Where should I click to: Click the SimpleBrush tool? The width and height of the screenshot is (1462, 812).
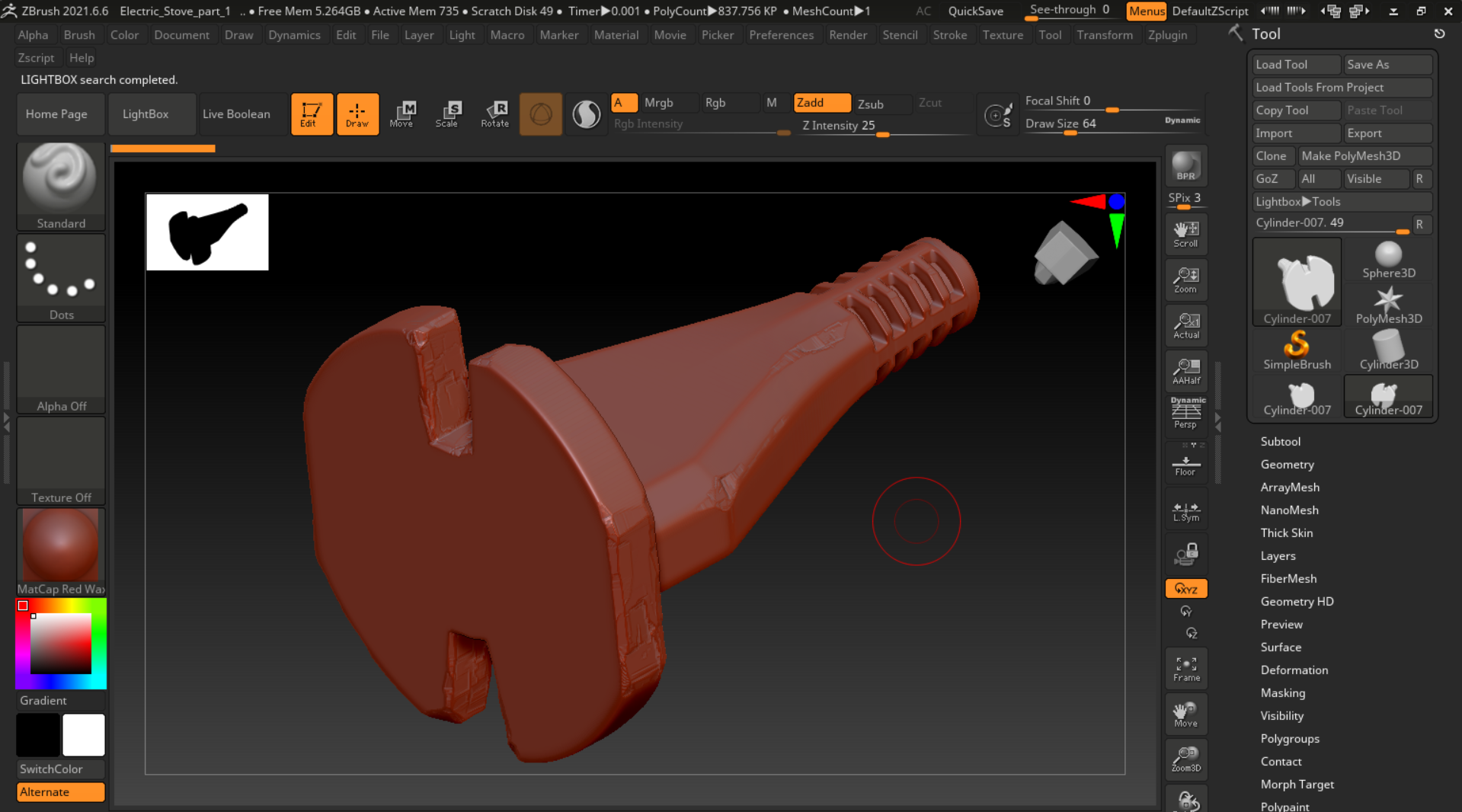[1296, 349]
